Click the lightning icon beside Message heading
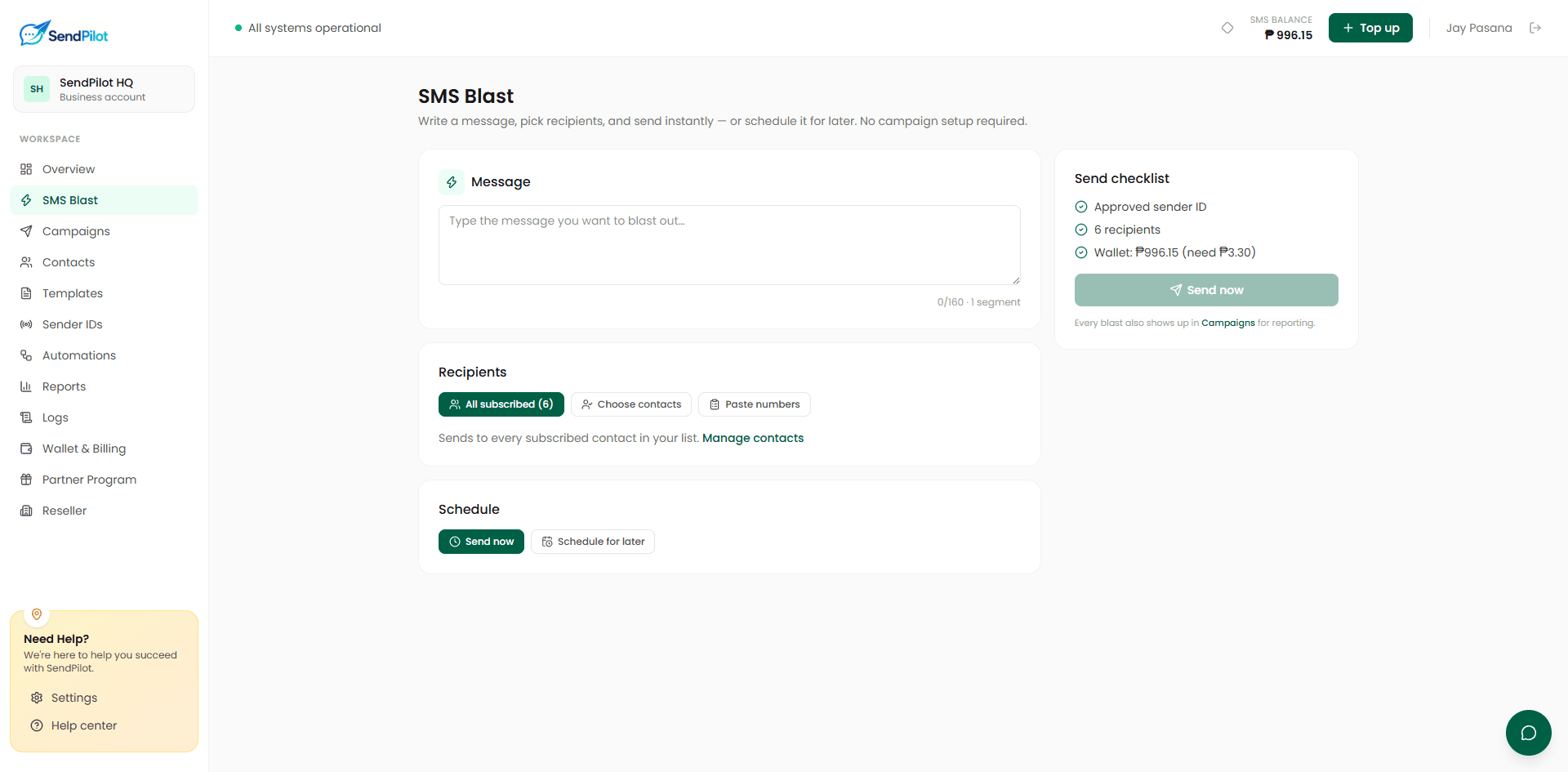Screen dimensions: 1568x772 point(452,182)
